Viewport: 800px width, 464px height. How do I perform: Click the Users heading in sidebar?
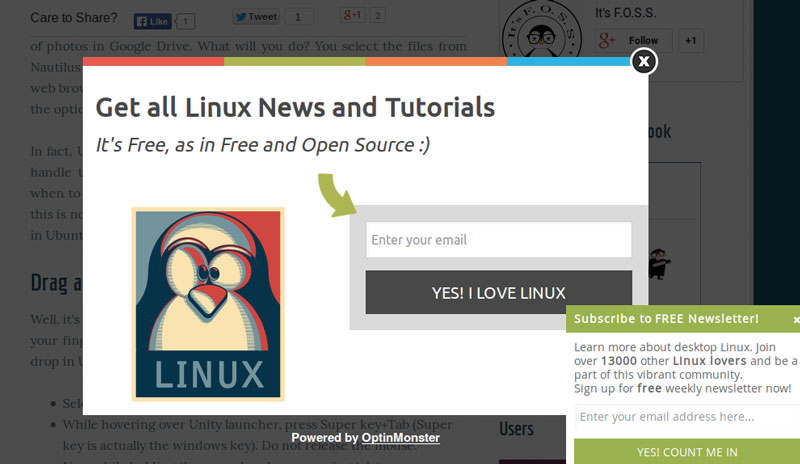516,429
